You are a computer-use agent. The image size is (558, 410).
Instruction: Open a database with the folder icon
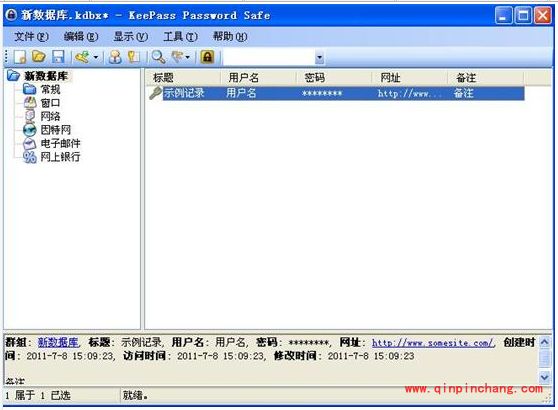pyautogui.click(x=39, y=57)
